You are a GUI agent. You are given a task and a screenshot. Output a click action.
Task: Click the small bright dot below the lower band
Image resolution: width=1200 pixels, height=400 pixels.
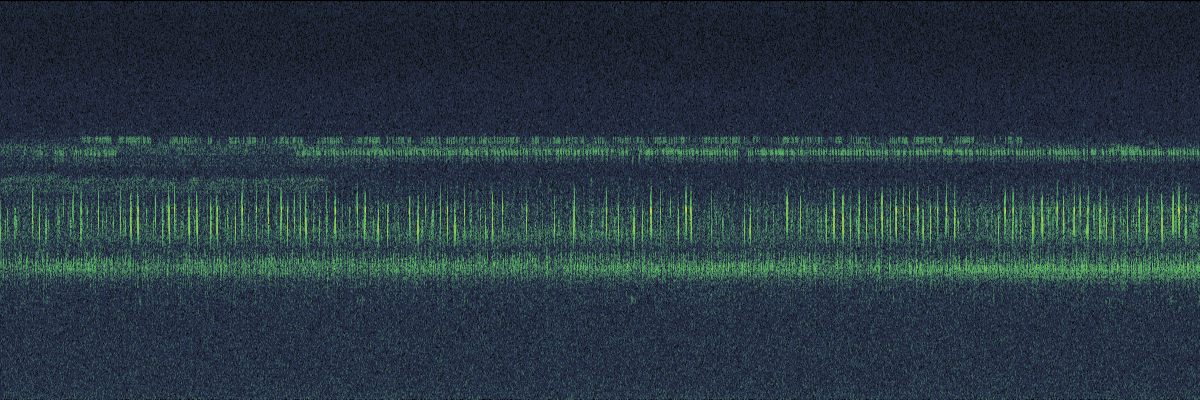pos(632,297)
